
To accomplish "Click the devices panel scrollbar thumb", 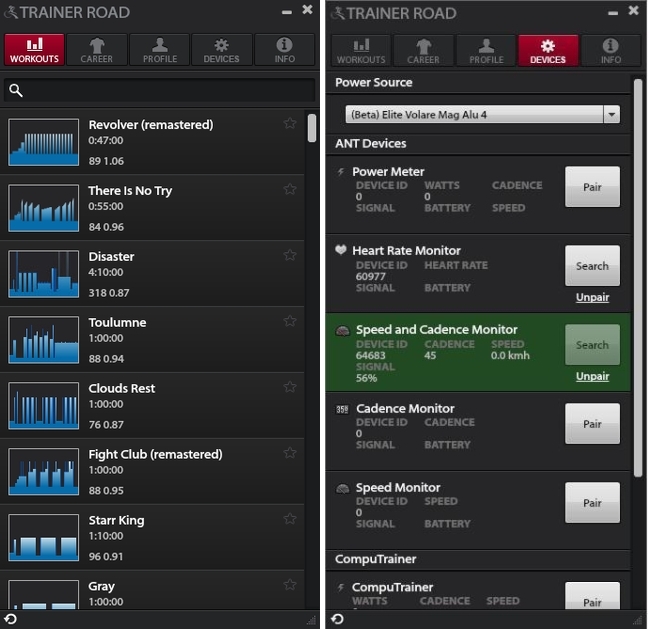I will coord(638,277).
